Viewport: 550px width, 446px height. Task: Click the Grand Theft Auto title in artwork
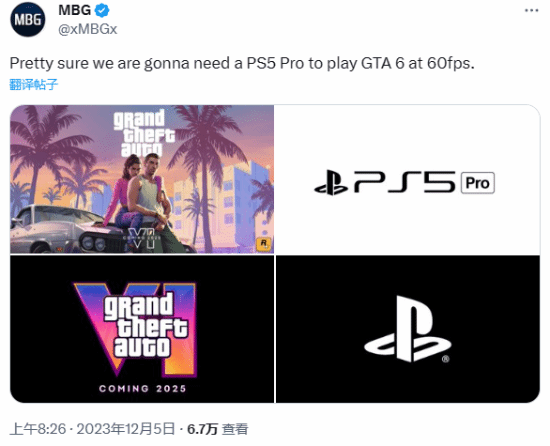(x=144, y=133)
